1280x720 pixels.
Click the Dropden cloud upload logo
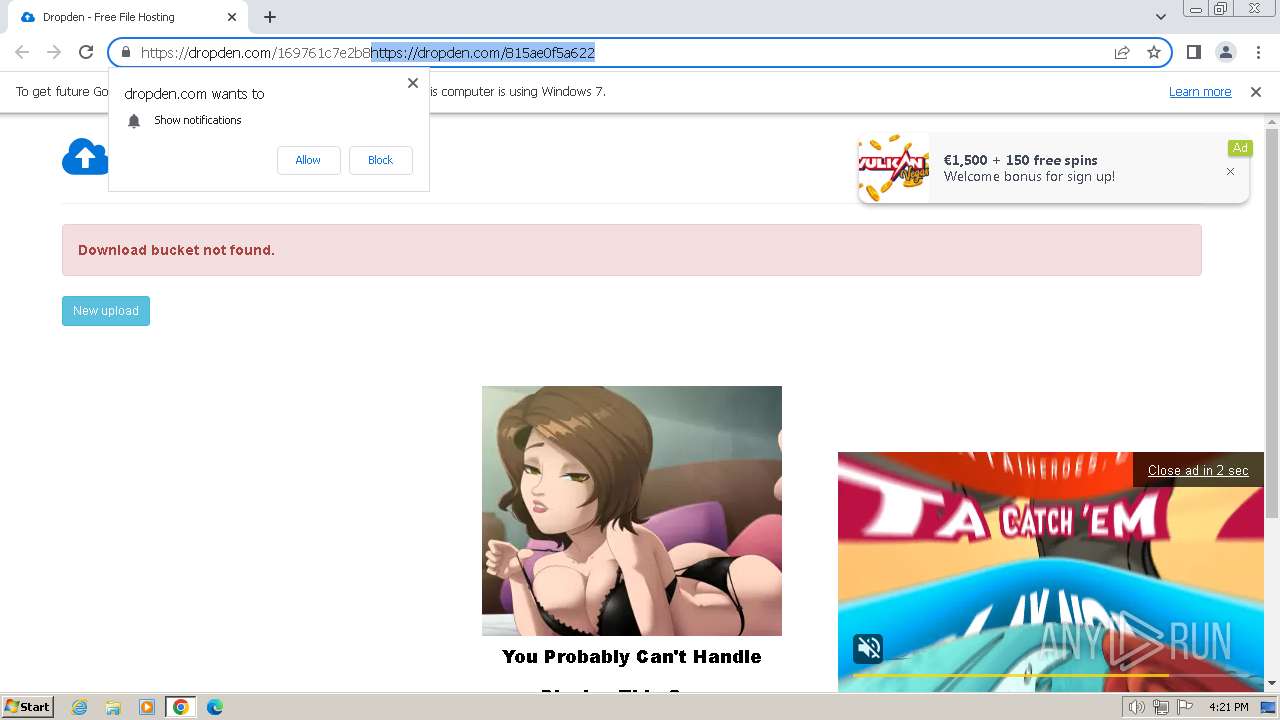point(85,157)
